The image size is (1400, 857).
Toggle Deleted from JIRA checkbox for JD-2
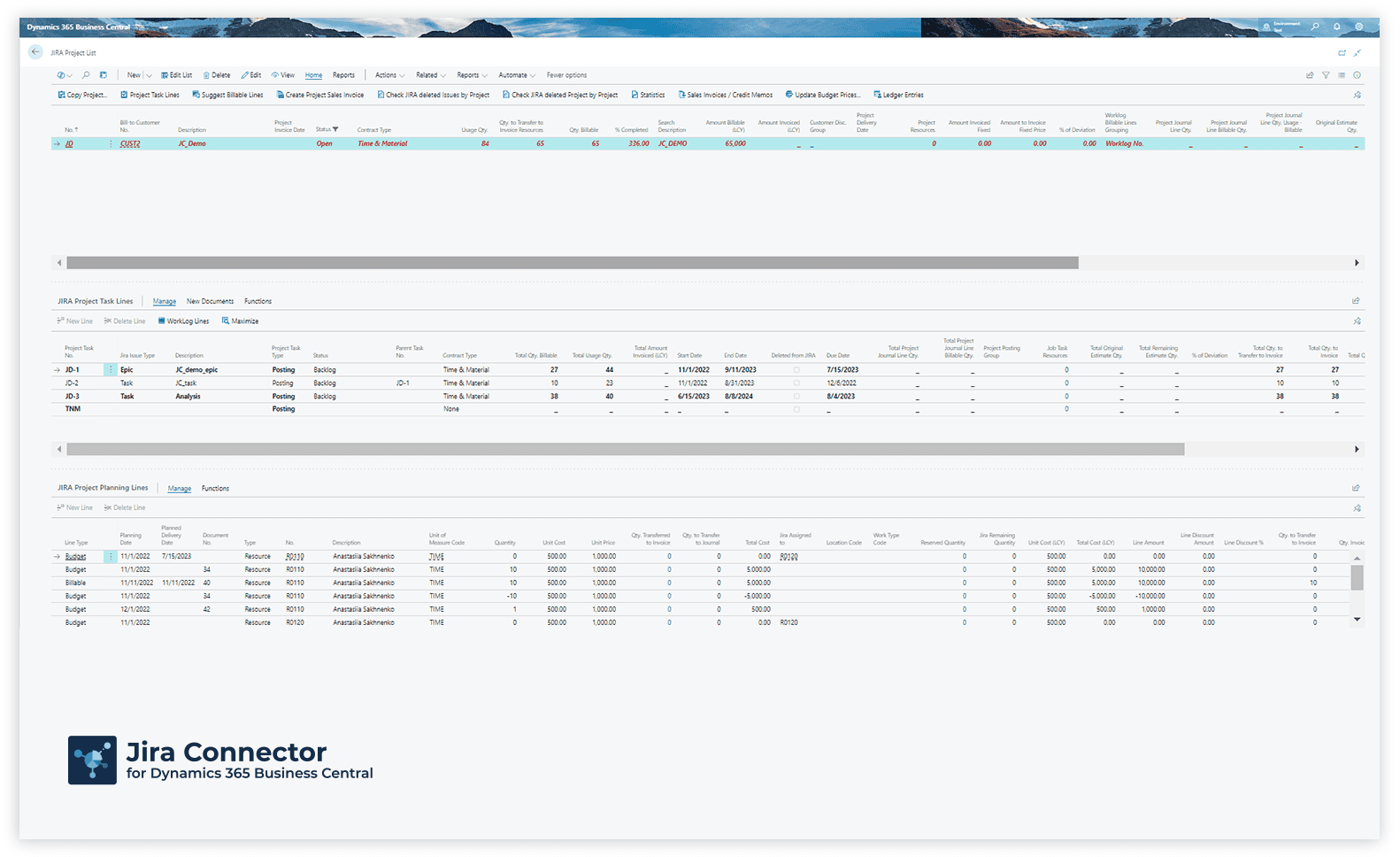pos(796,383)
